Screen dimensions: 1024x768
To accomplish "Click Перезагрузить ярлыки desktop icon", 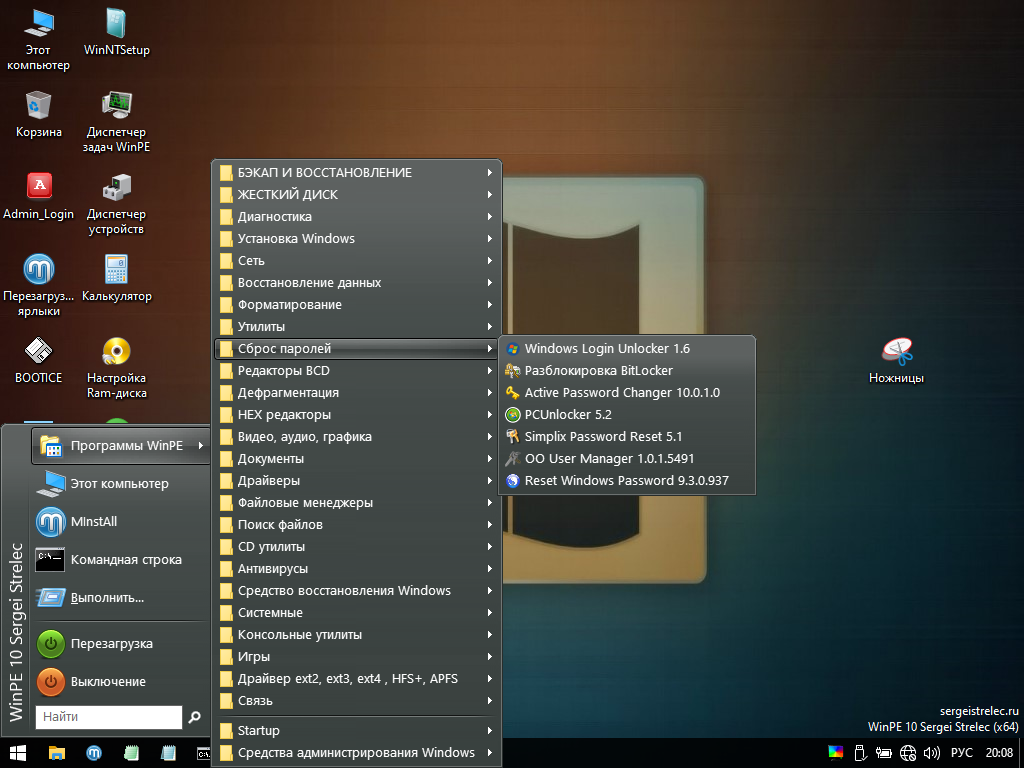I will tap(39, 286).
